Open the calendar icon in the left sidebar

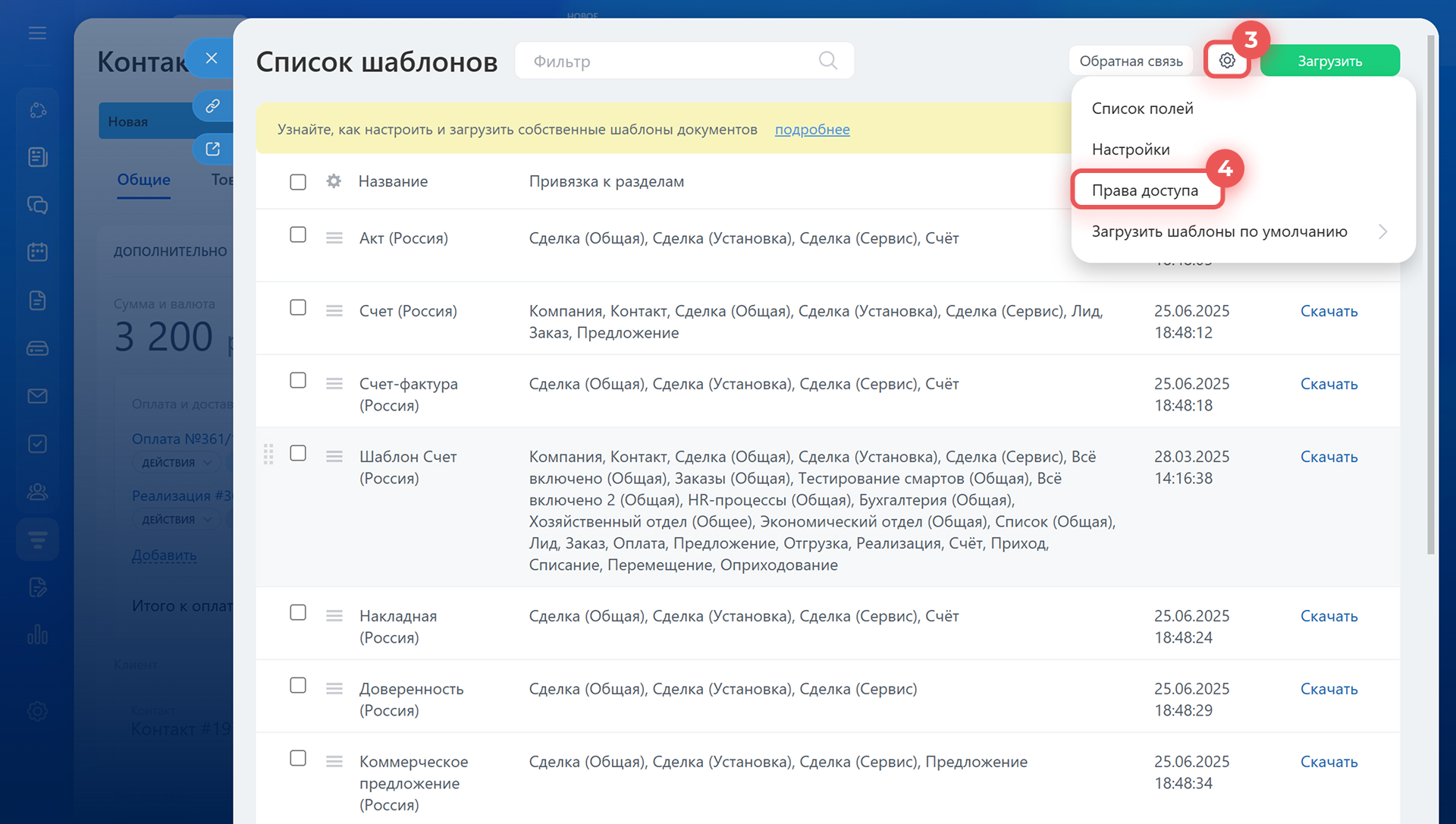(x=37, y=252)
